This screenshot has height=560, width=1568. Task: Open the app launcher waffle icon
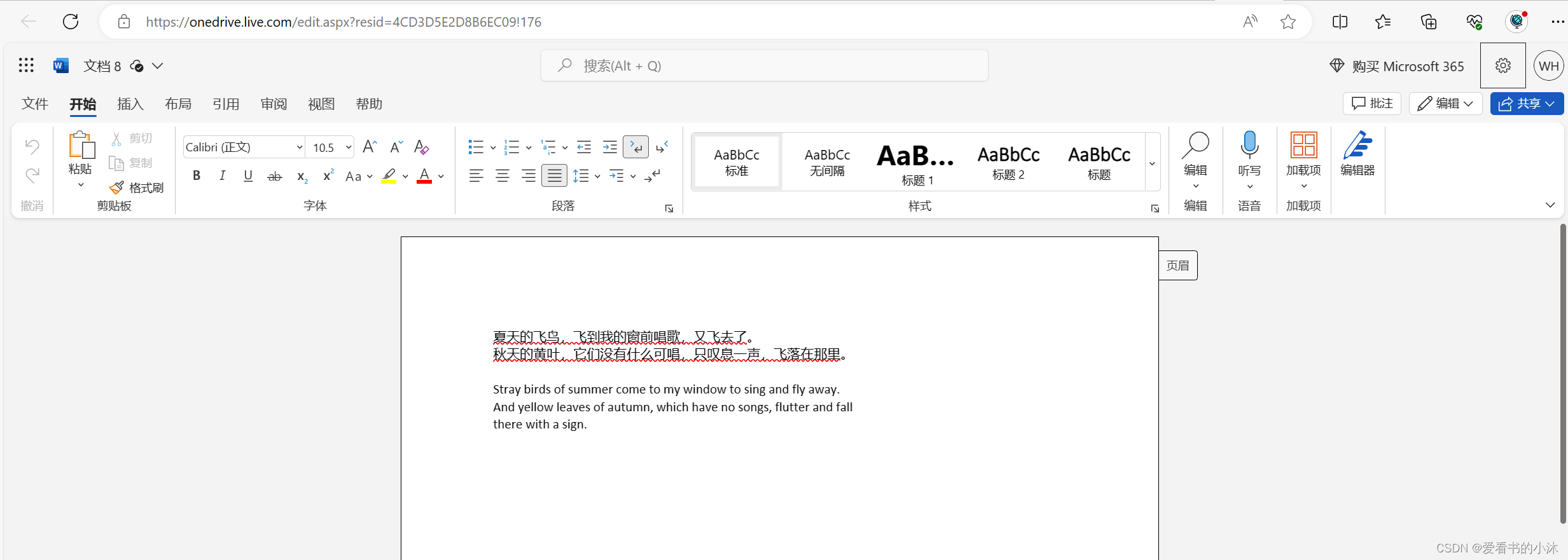(26, 65)
